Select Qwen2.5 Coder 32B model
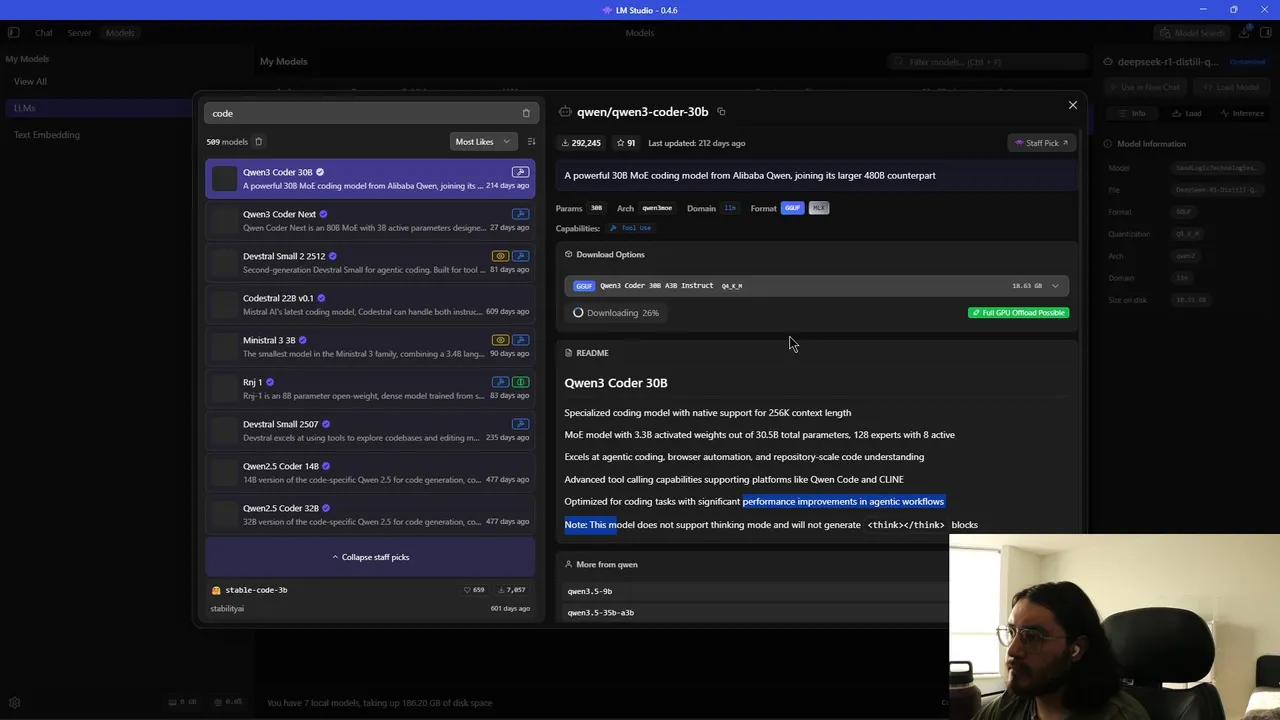The height and width of the screenshot is (720, 1280). coord(370,515)
